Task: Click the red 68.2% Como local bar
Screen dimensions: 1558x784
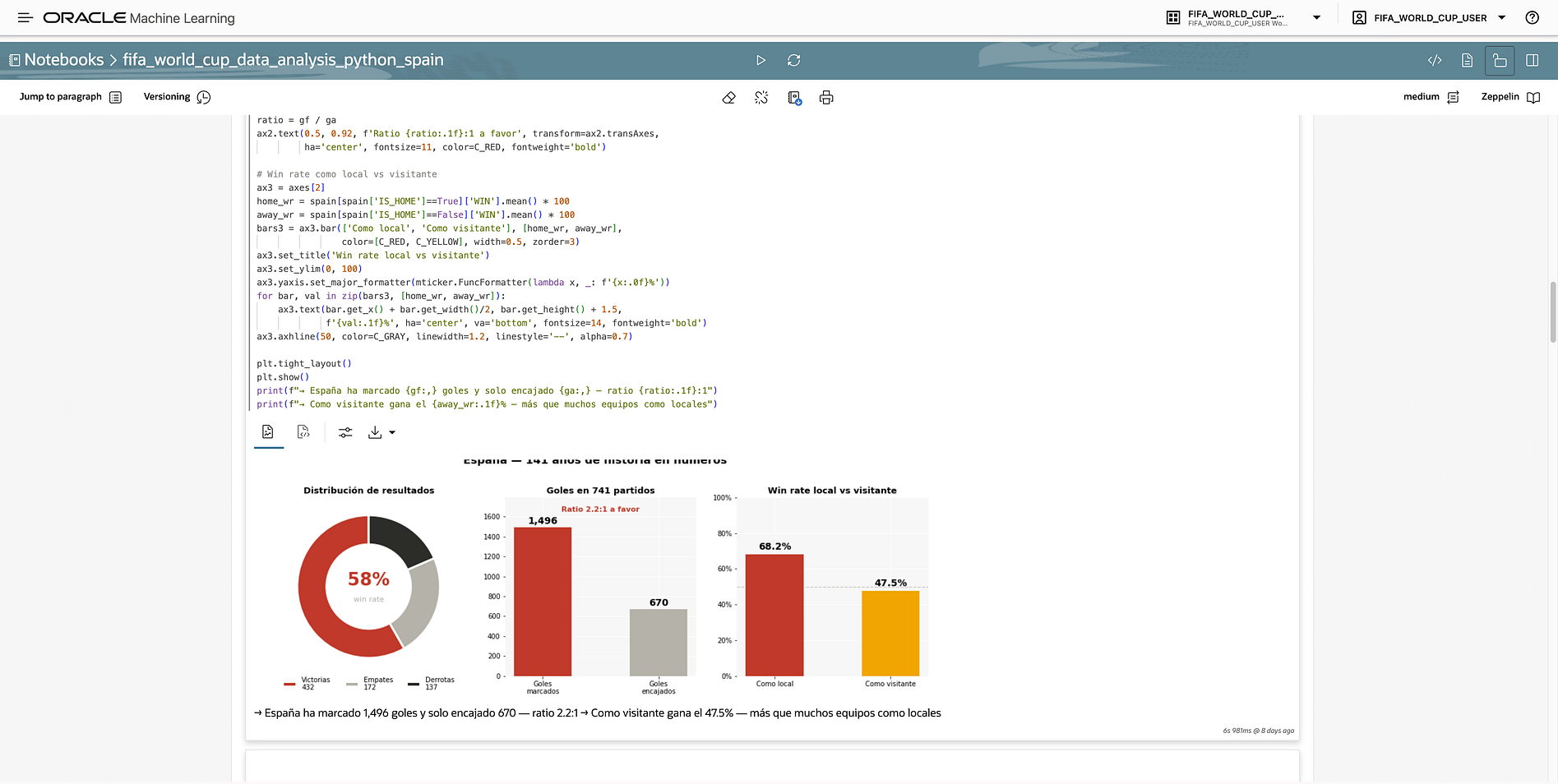Action: (774, 616)
